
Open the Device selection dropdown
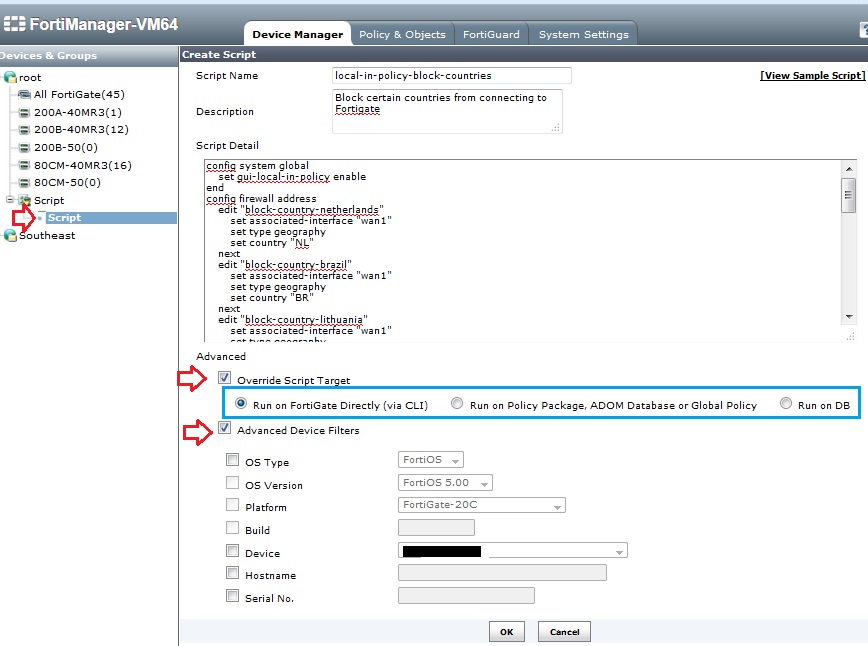(513, 551)
